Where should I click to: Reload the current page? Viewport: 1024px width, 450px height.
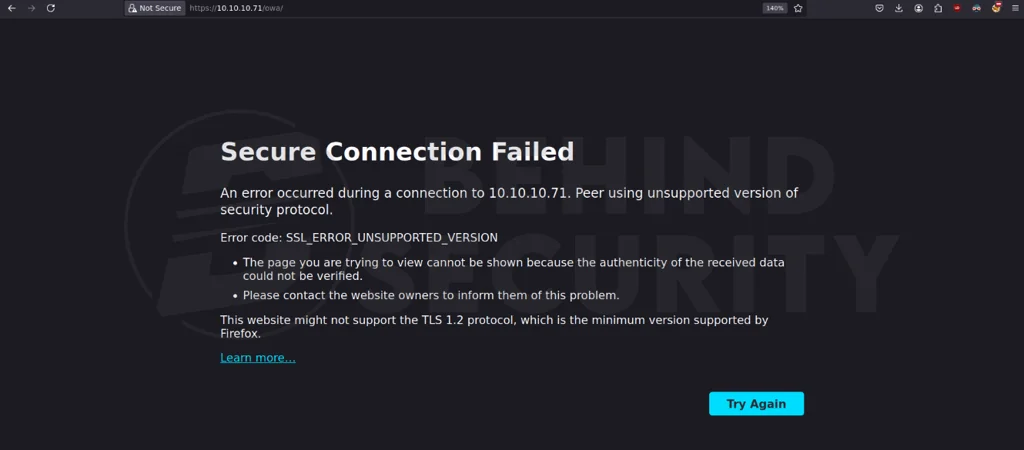pyautogui.click(x=50, y=8)
